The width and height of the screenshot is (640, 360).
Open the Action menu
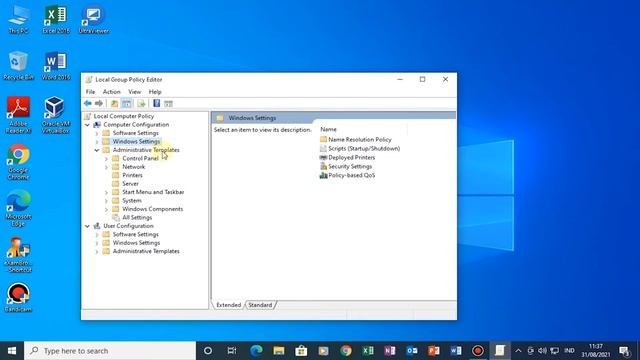[x=111, y=92]
